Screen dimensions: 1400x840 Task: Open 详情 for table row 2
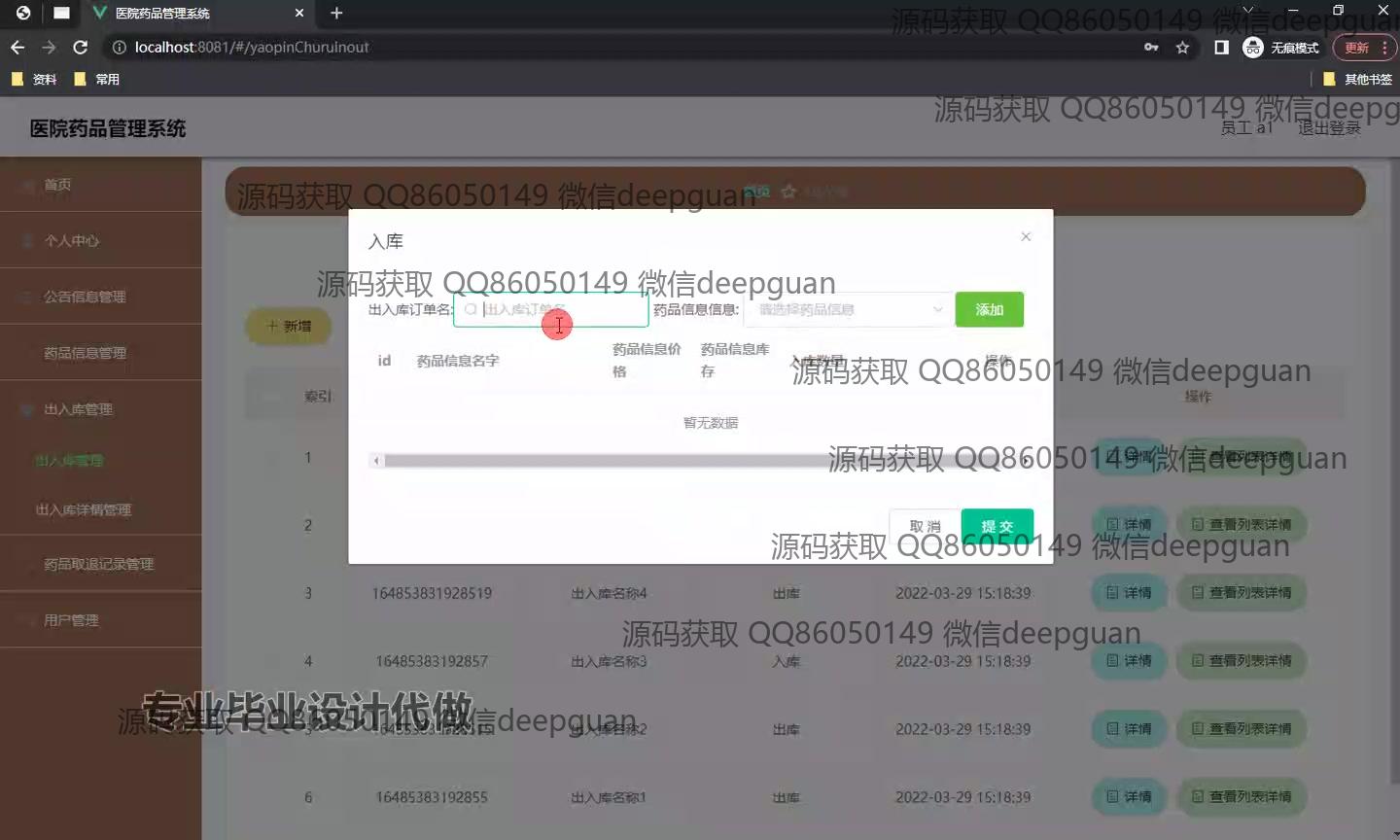click(x=1129, y=524)
